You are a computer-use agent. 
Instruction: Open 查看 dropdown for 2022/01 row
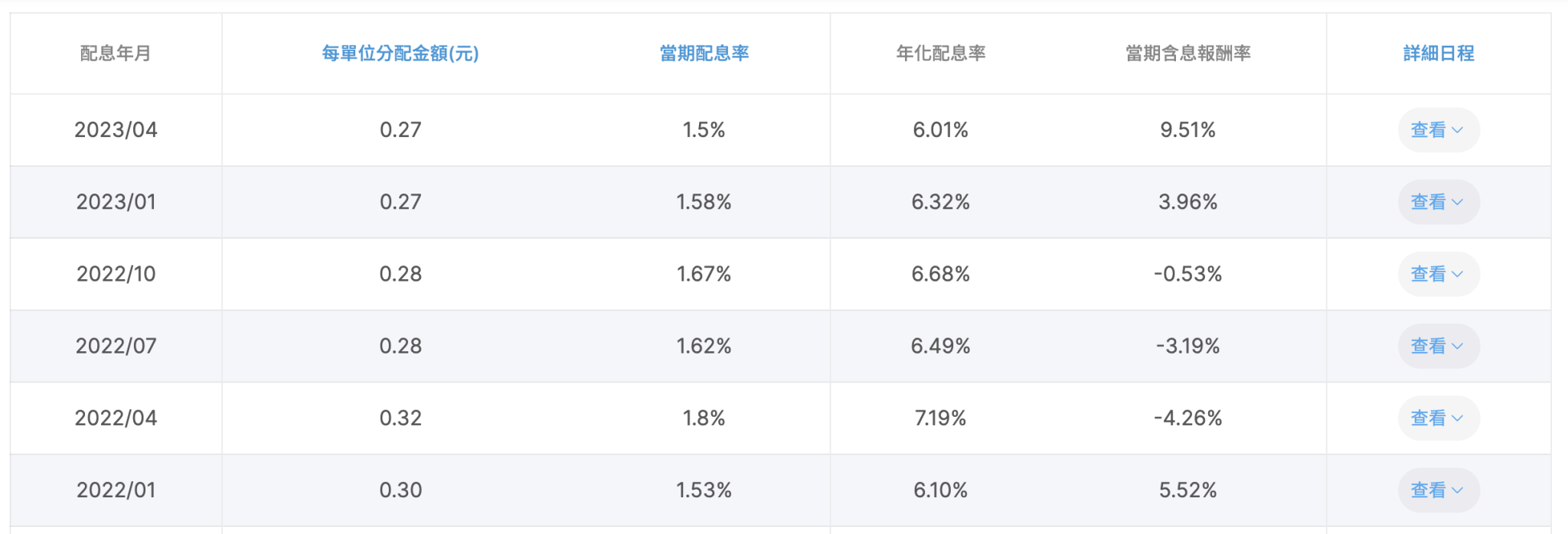click(1437, 490)
